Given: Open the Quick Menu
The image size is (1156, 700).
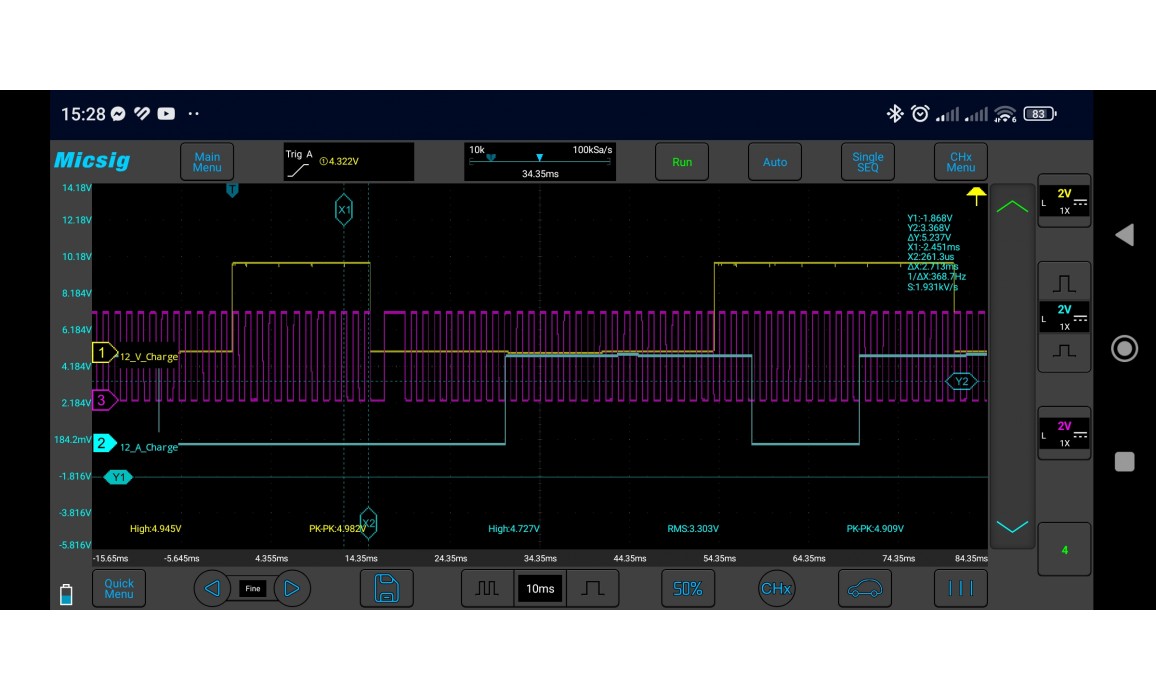Looking at the screenshot, I should tap(119, 588).
